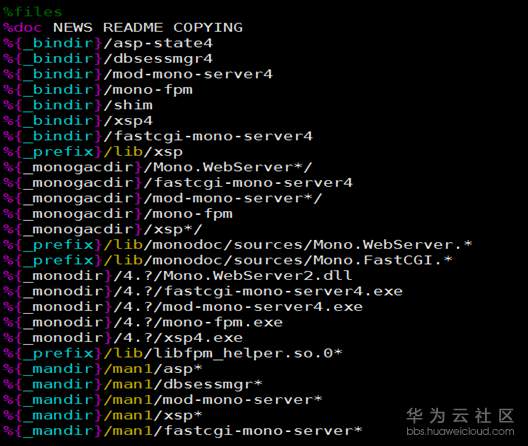
Task: Click the /asp-state4 bindir line
Action: [x=108, y=43]
